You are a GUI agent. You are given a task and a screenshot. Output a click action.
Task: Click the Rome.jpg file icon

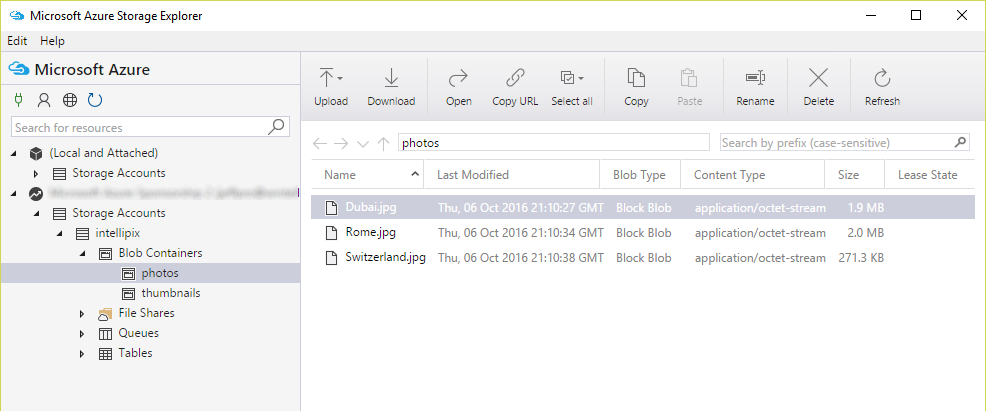coord(331,233)
